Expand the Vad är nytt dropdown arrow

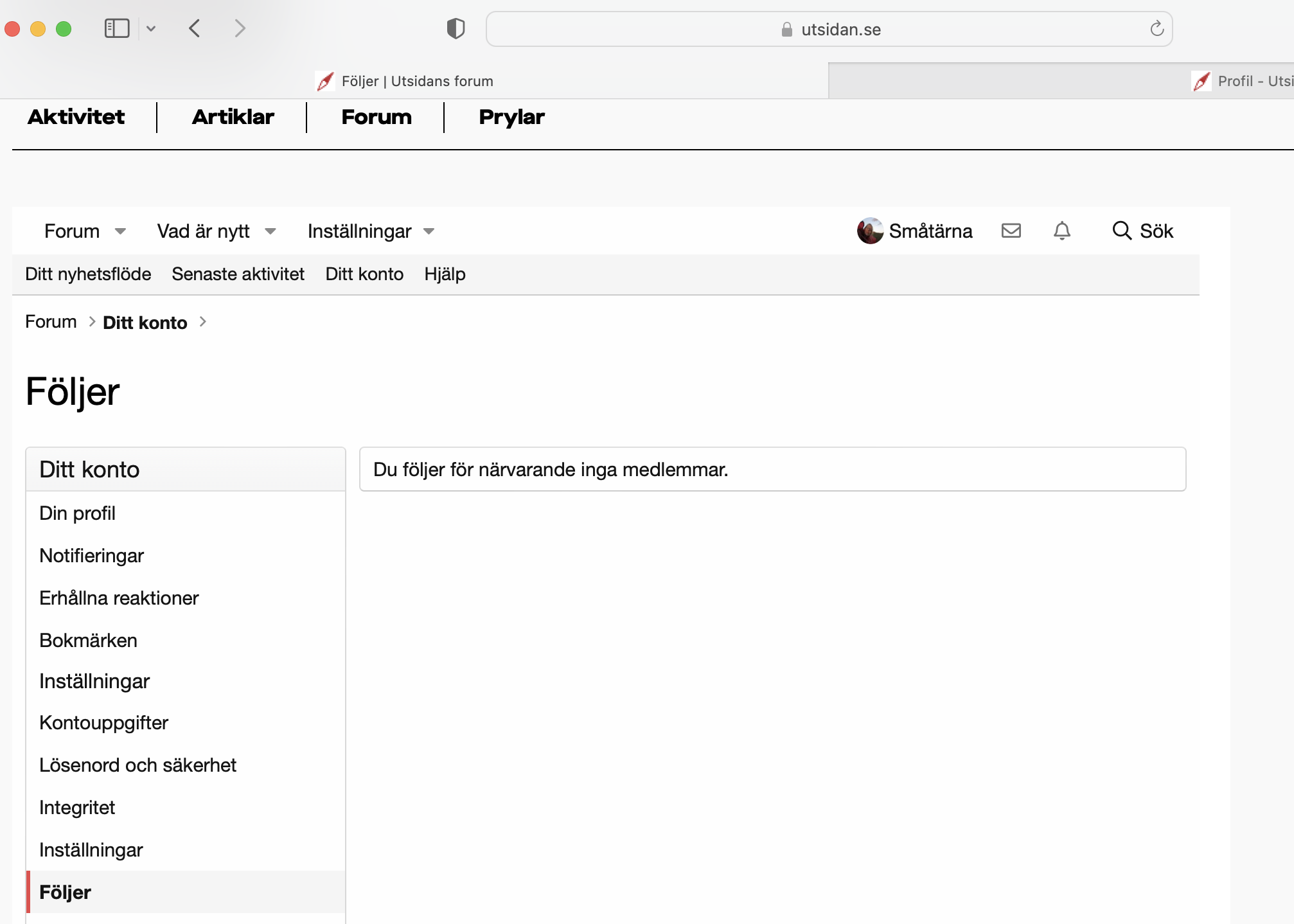[270, 231]
